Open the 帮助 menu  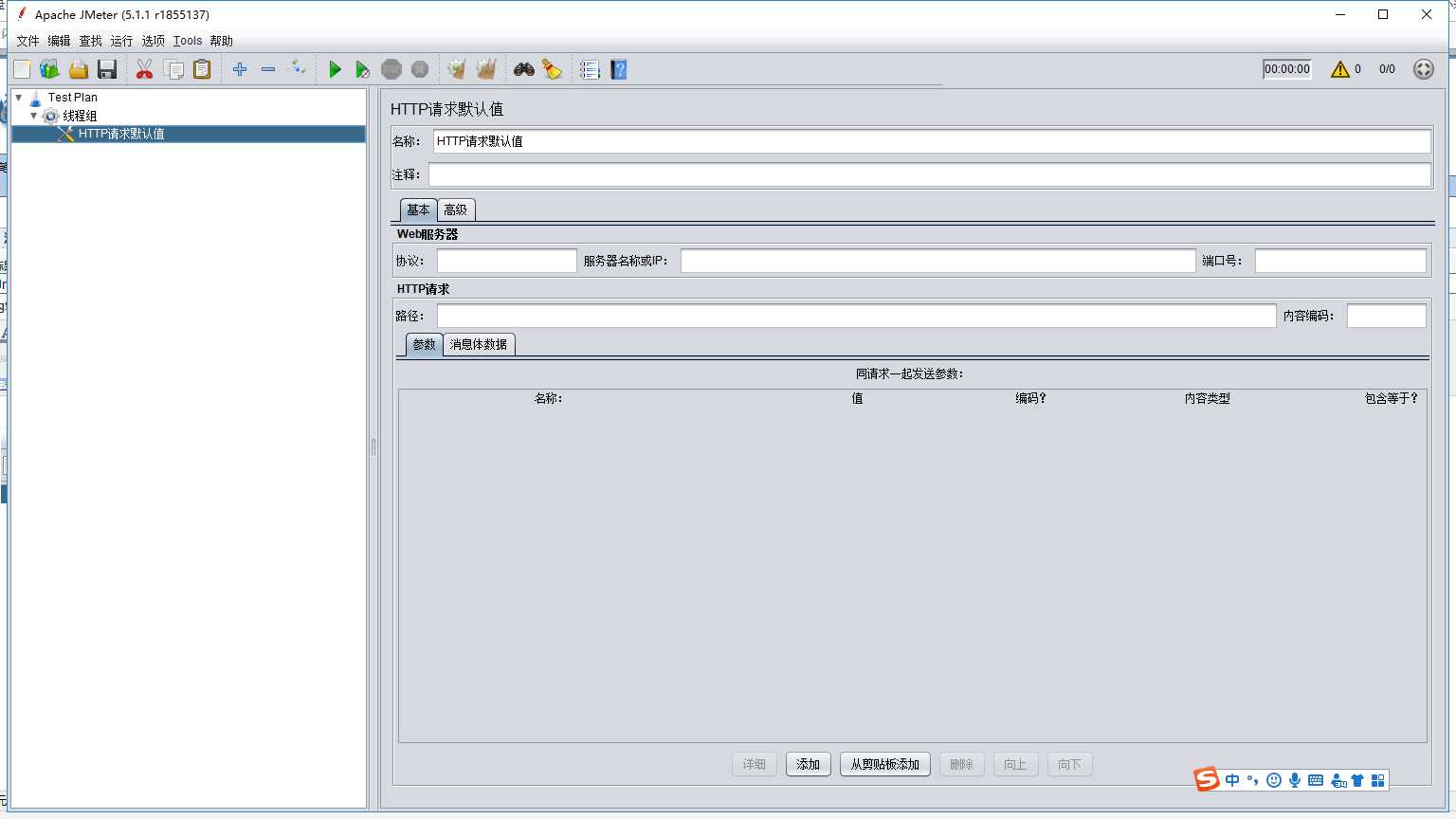(221, 41)
